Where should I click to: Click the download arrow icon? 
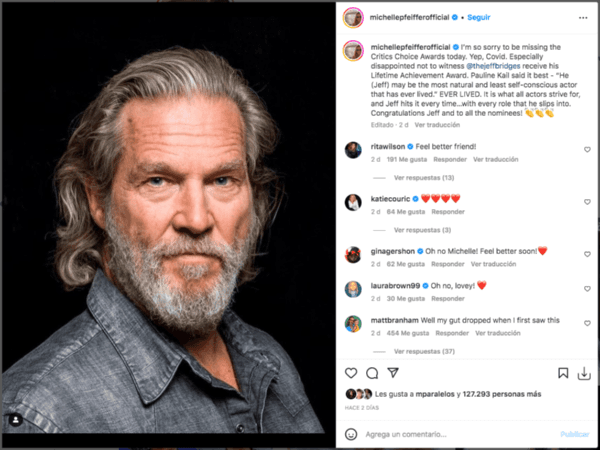coord(583,374)
